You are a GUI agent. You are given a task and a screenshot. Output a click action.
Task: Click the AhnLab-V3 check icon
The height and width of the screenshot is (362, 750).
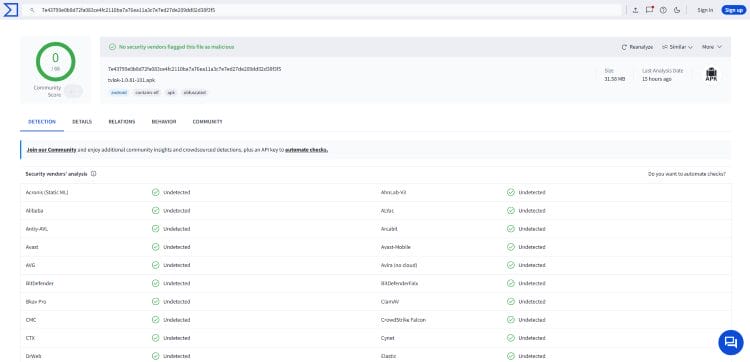point(511,192)
